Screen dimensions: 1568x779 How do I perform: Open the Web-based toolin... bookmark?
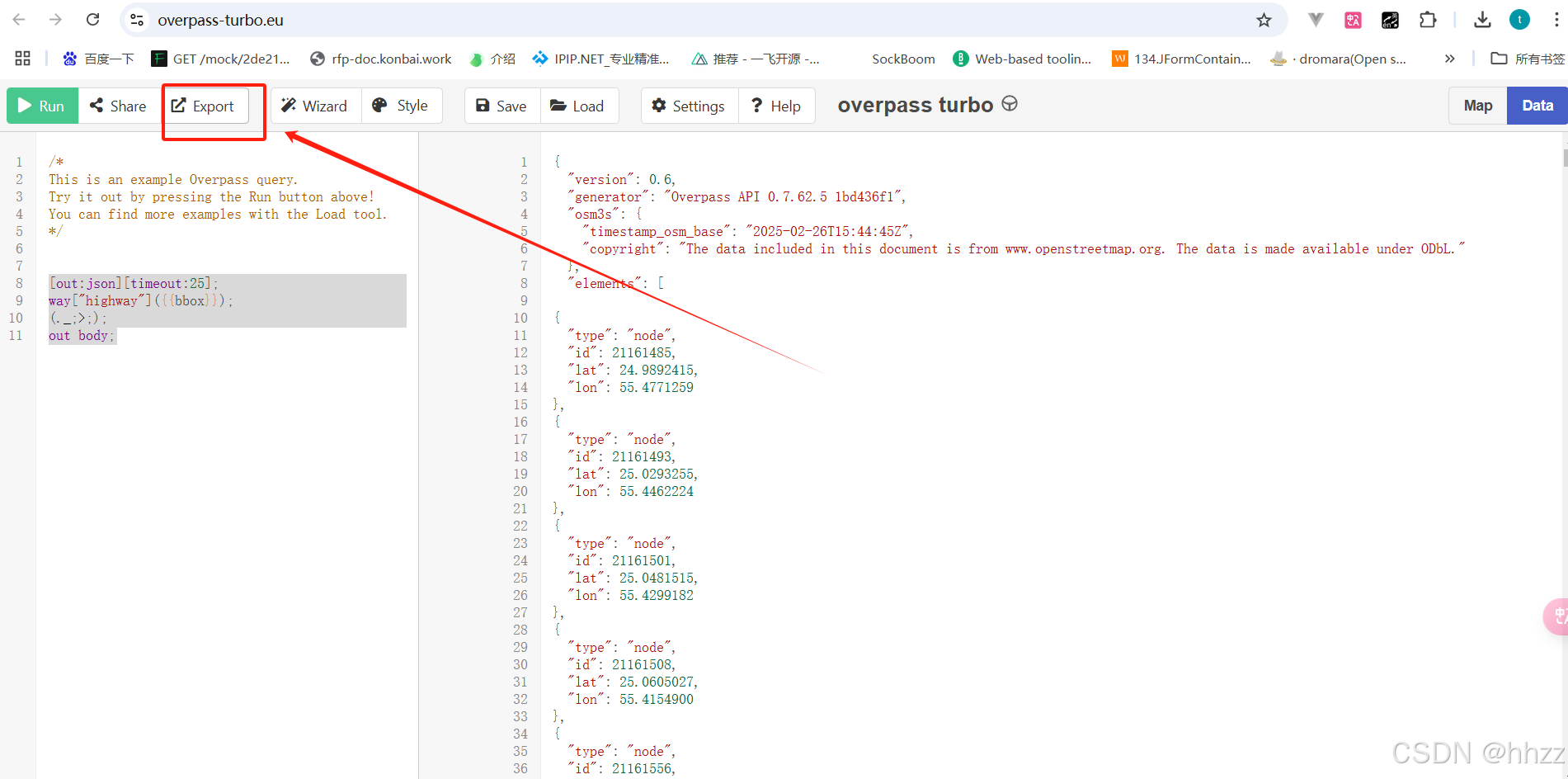[x=1022, y=59]
